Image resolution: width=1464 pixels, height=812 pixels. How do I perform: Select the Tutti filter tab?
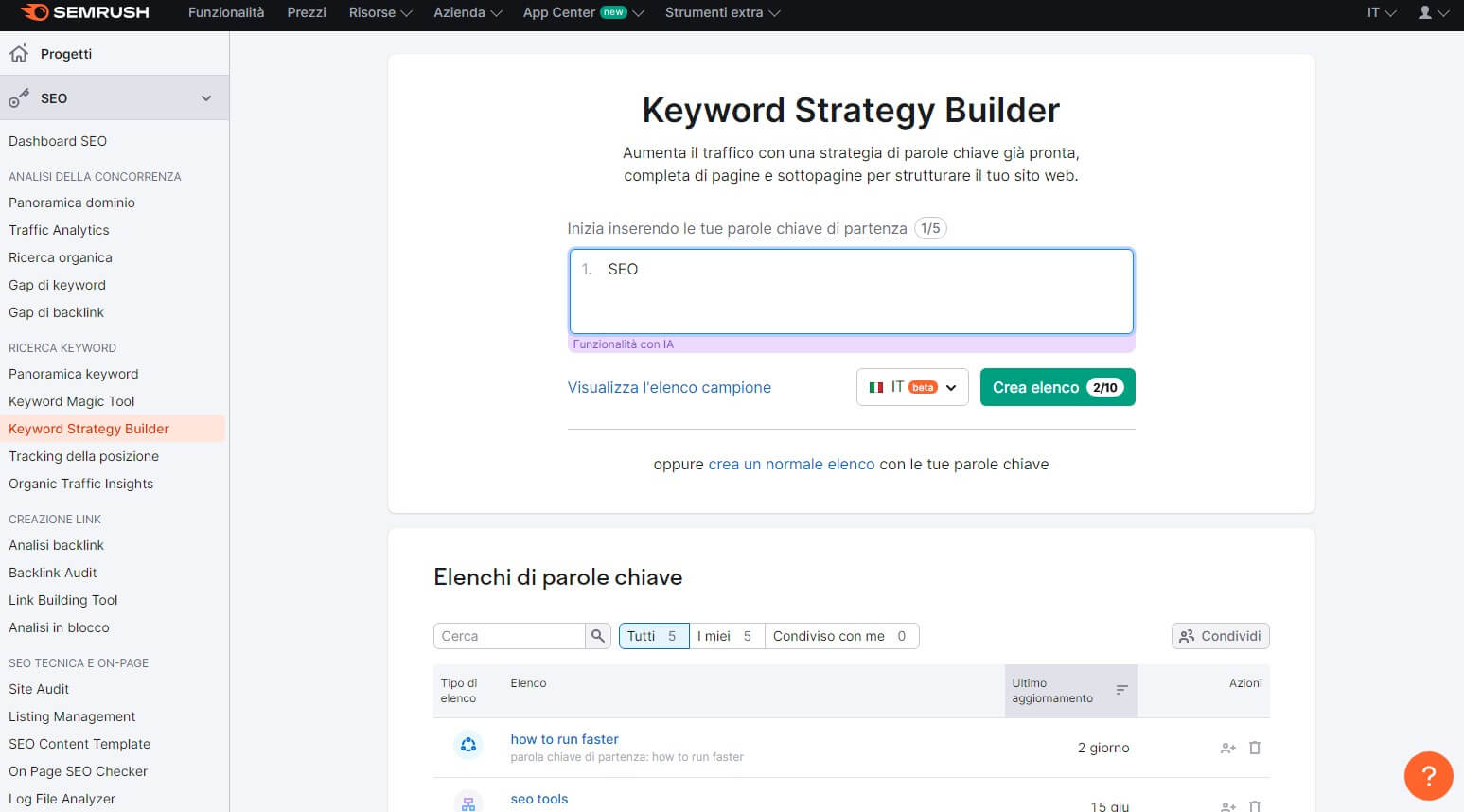point(654,636)
